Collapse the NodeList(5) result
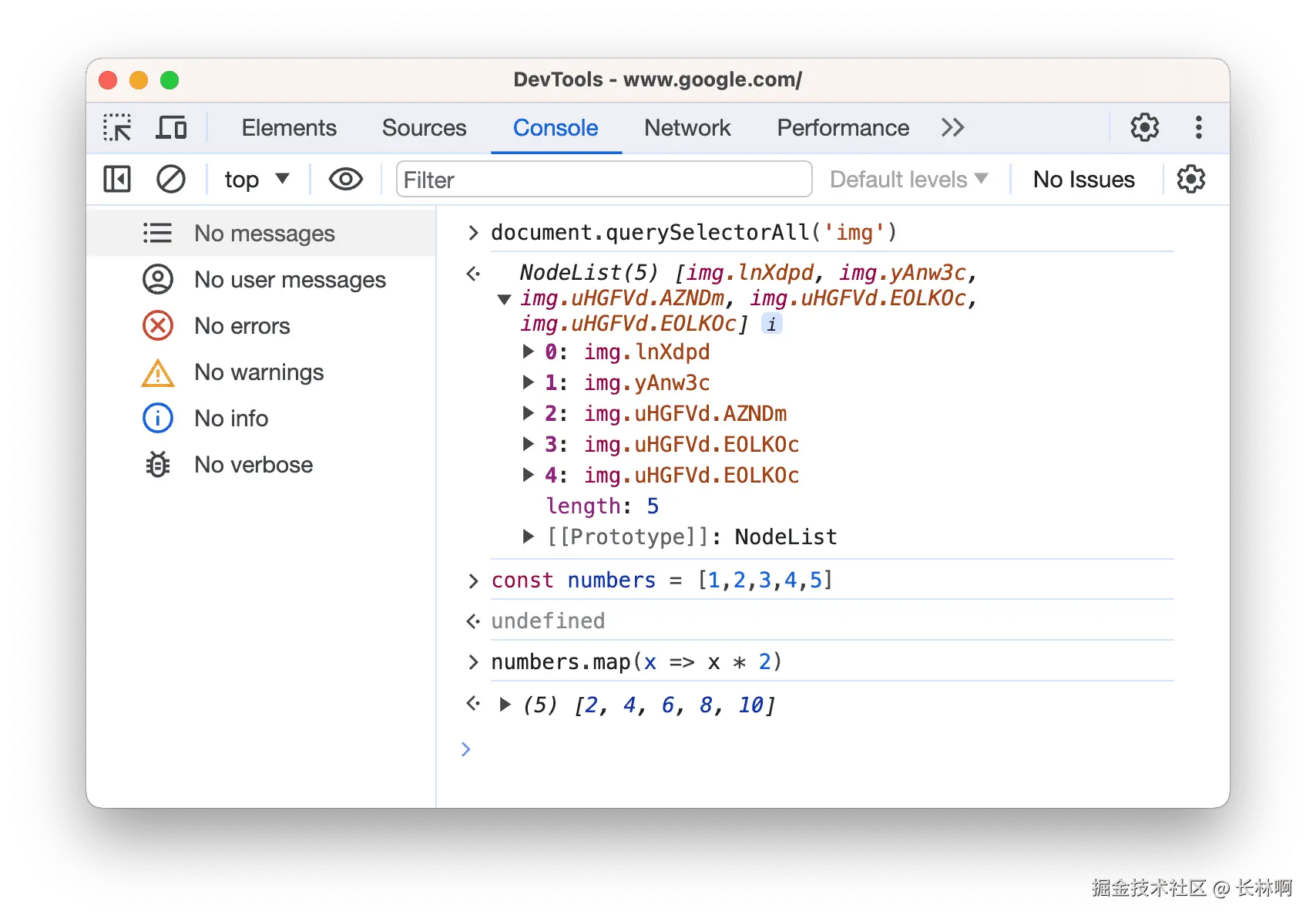Screen dimensions: 1316x922 [505, 299]
